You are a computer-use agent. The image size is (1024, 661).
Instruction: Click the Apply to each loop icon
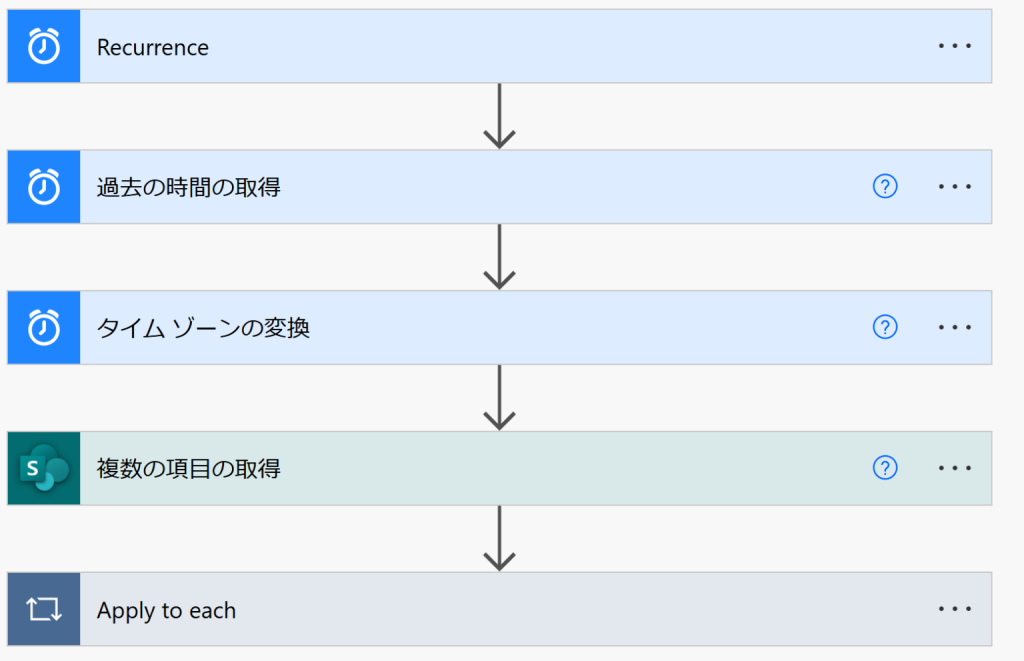click(x=44, y=609)
